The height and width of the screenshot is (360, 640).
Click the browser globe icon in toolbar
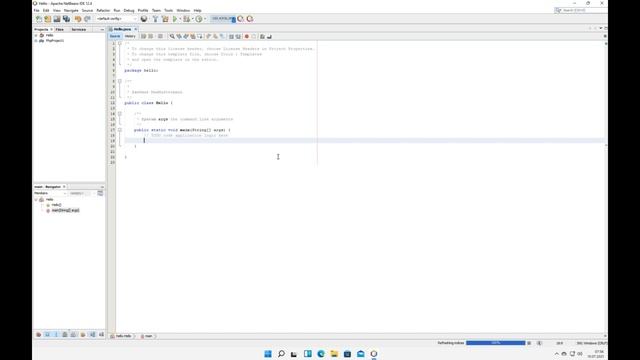(144, 19)
